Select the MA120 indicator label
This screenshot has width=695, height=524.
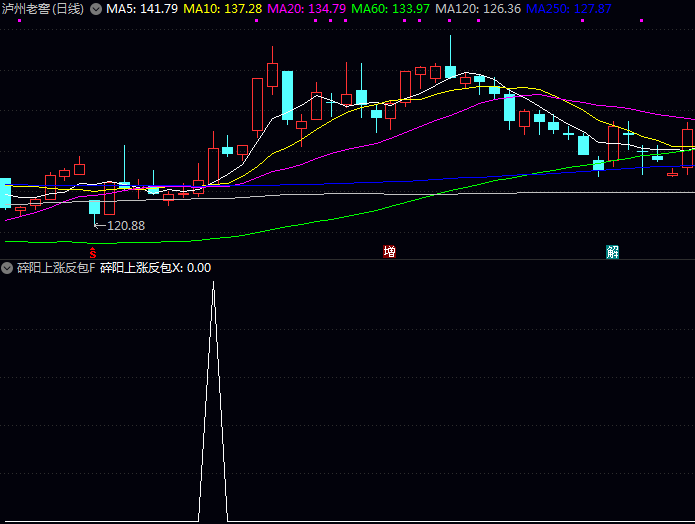(478, 9)
